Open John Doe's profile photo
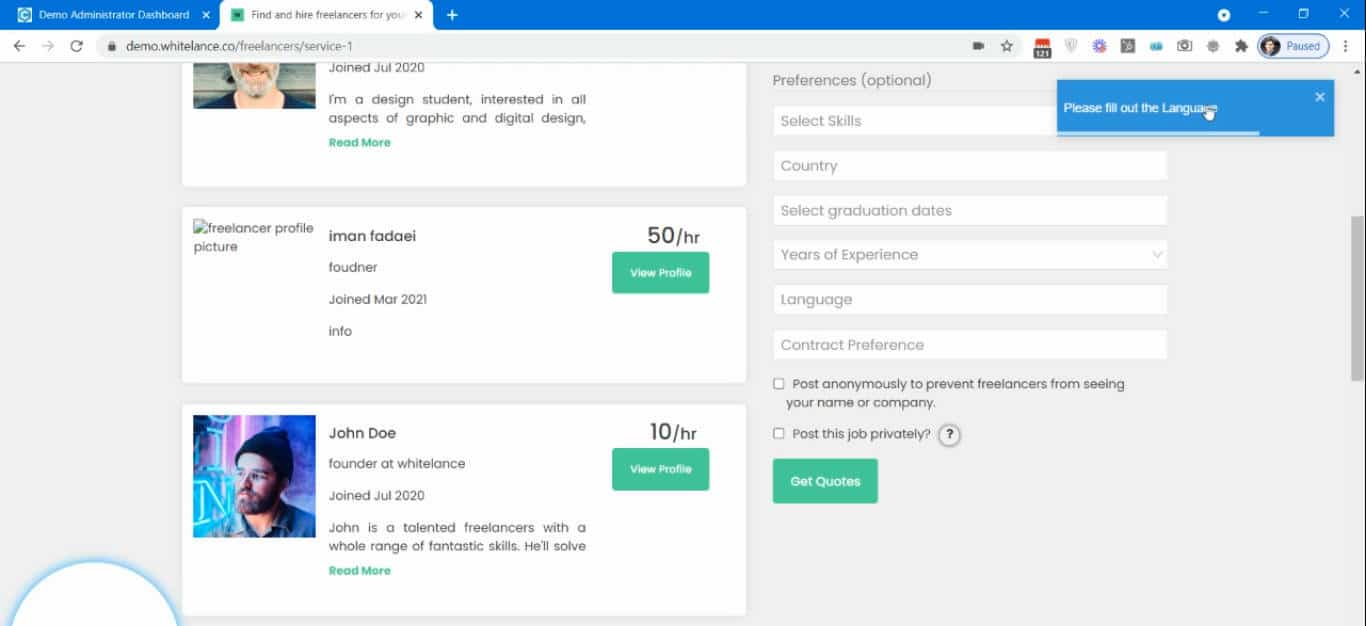The height and width of the screenshot is (626, 1366). tap(254, 476)
